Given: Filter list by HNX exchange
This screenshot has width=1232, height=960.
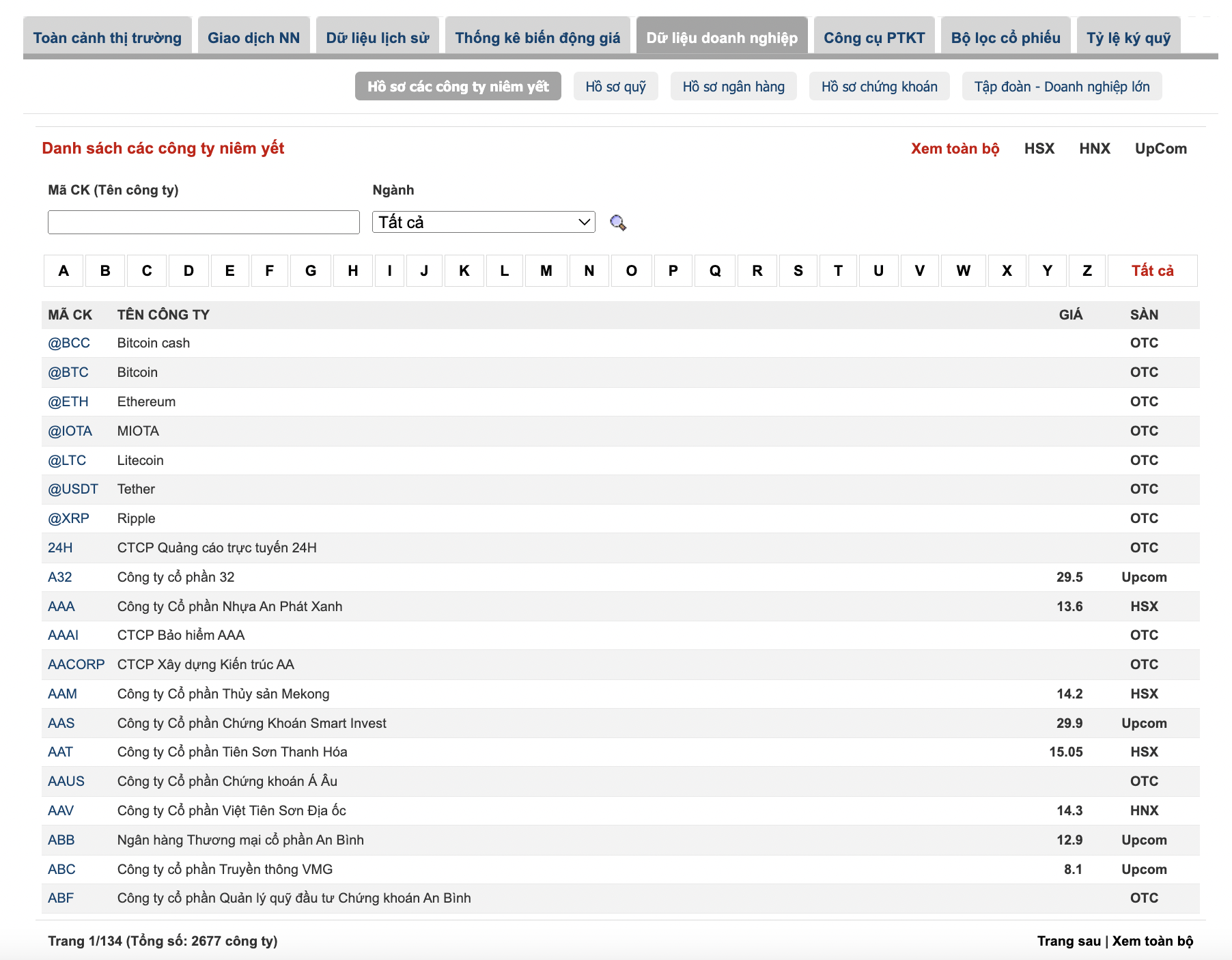Looking at the screenshot, I should 1095,148.
